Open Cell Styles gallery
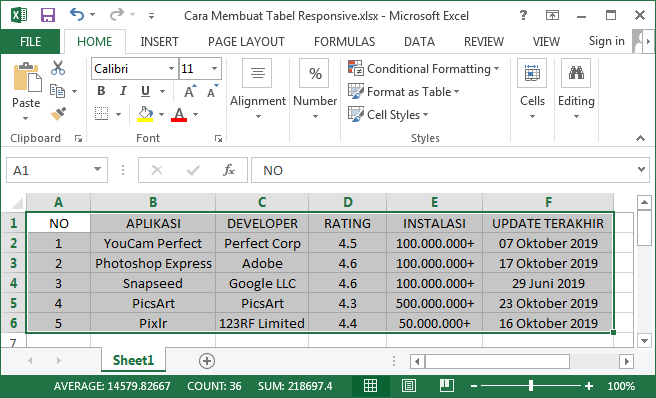 [x=388, y=114]
